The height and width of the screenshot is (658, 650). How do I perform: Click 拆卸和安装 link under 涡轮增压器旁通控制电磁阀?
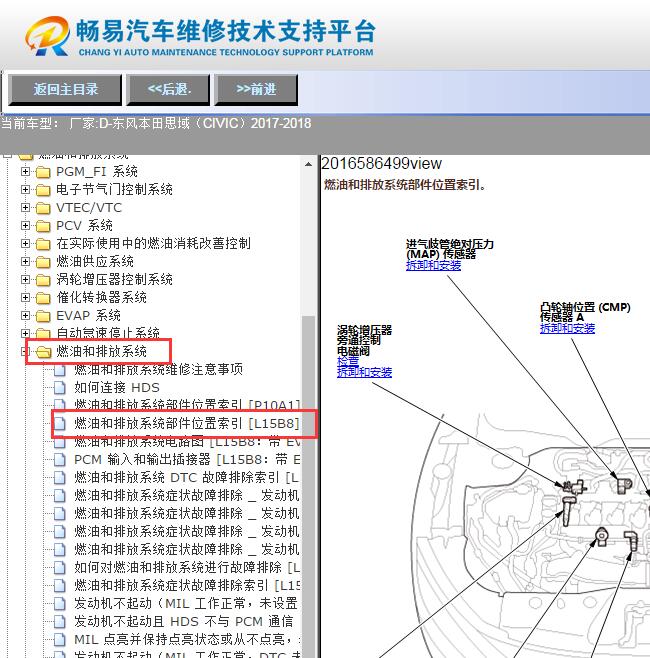[364, 373]
